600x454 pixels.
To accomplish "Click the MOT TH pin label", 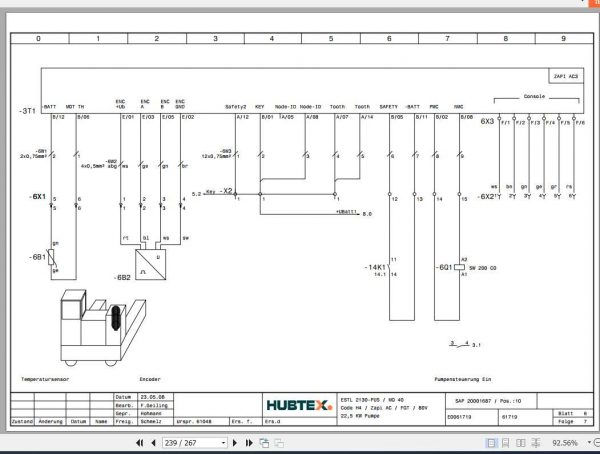I will [x=75, y=107].
